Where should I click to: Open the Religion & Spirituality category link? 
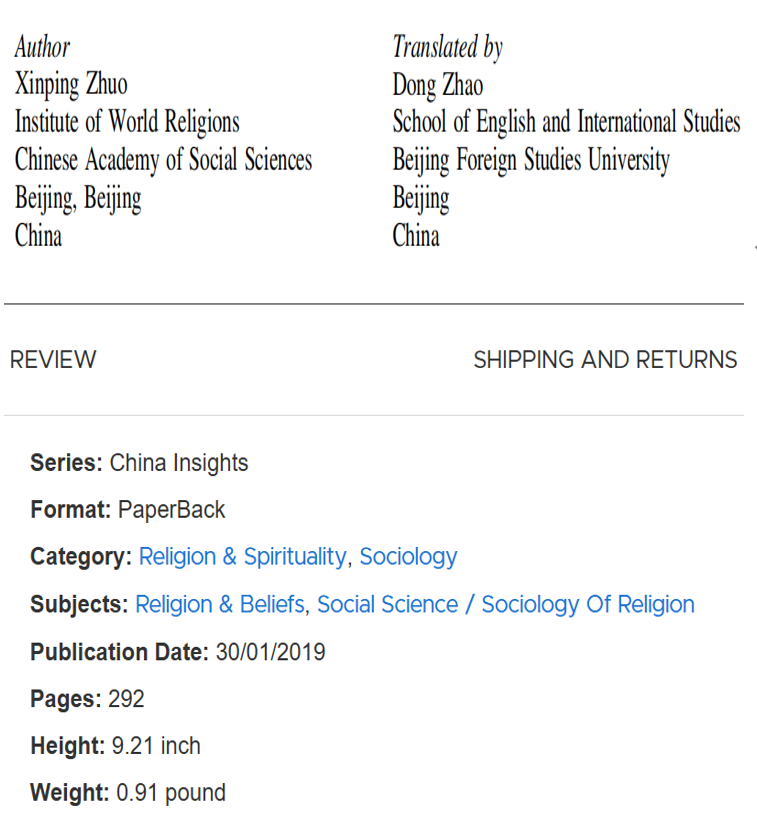243,557
